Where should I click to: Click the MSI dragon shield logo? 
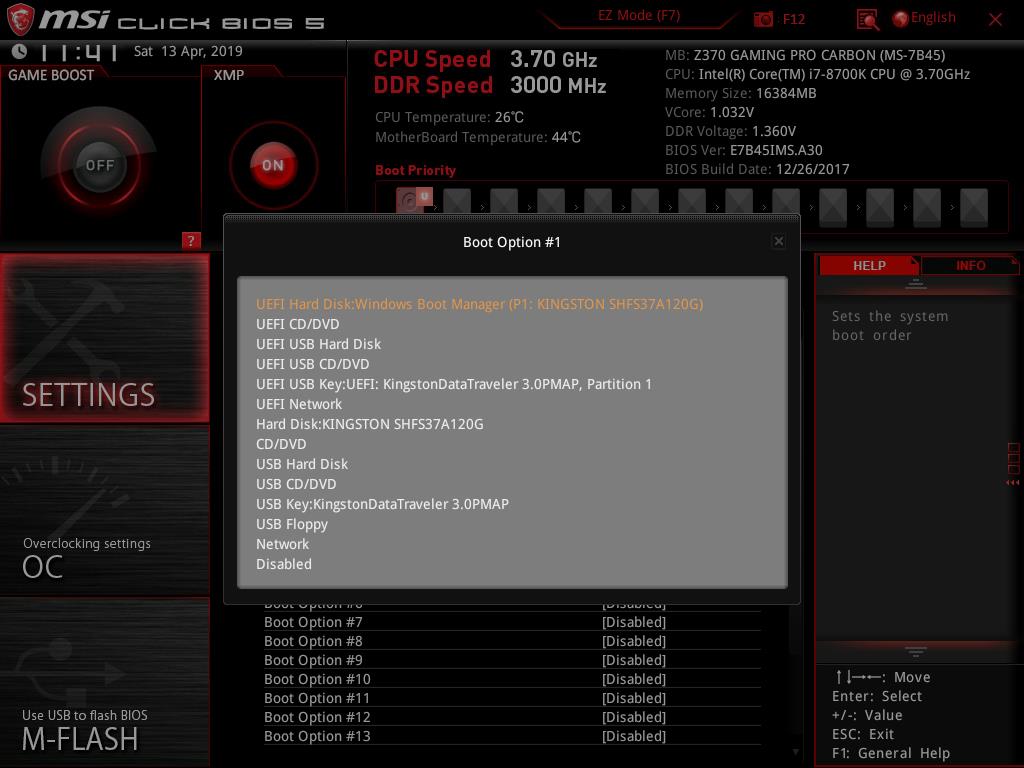[x=20, y=20]
